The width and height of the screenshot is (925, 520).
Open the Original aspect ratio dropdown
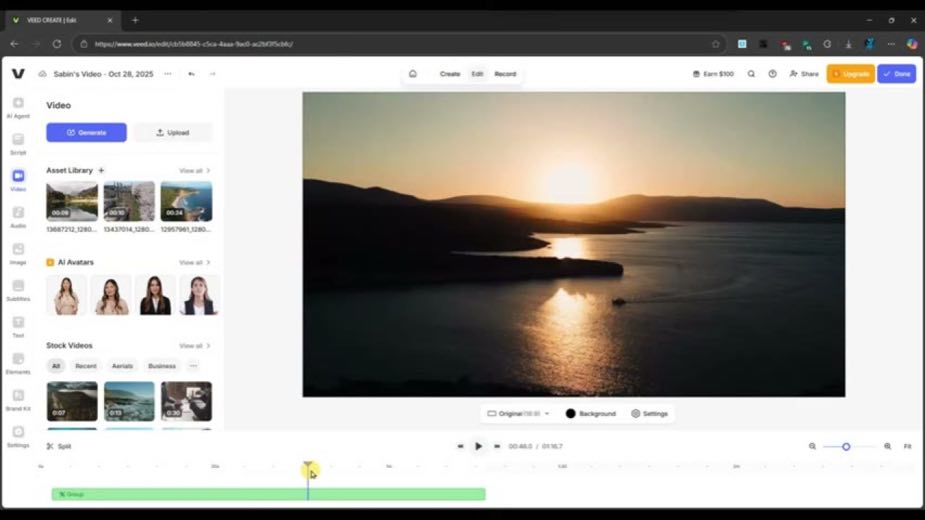[x=518, y=414]
